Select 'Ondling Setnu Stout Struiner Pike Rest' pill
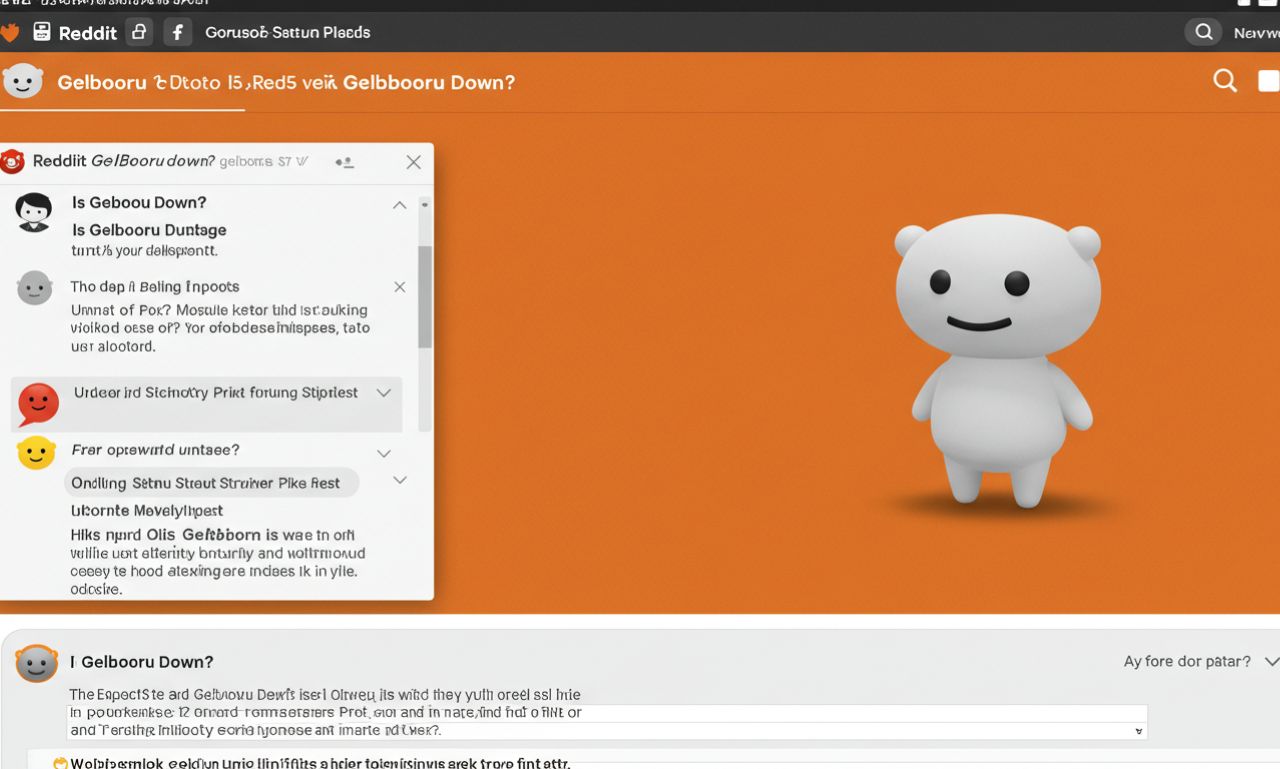The height and width of the screenshot is (769, 1280). 211,483
